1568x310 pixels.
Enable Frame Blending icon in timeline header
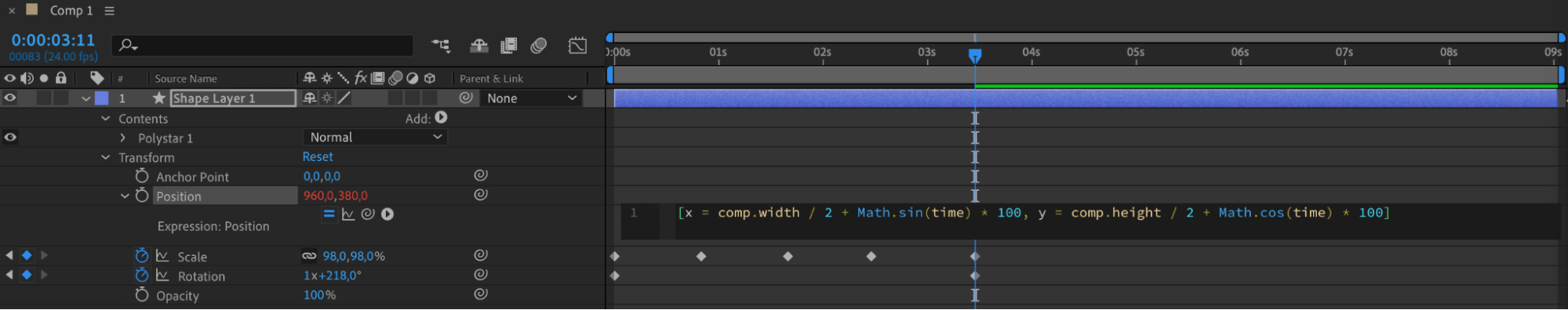pos(508,46)
